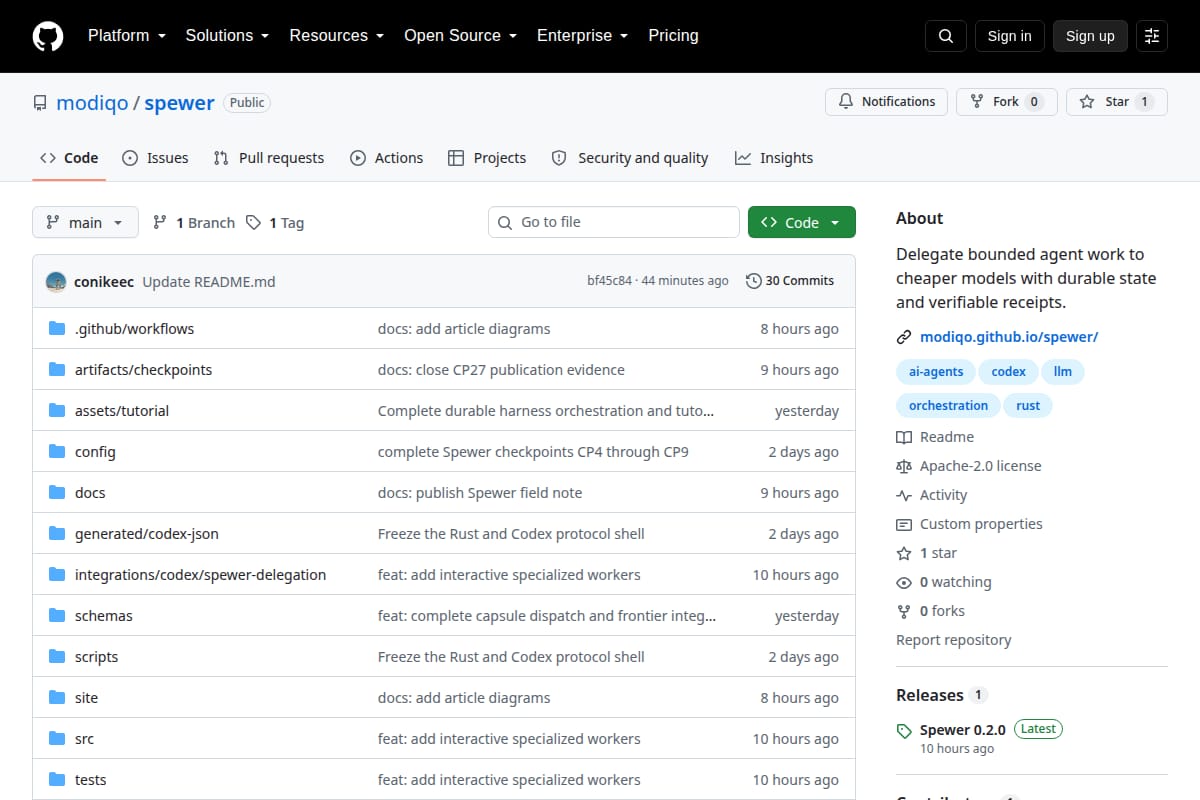This screenshot has width=1200, height=800.
Task: Open the Actions tab
Action: tap(387, 158)
